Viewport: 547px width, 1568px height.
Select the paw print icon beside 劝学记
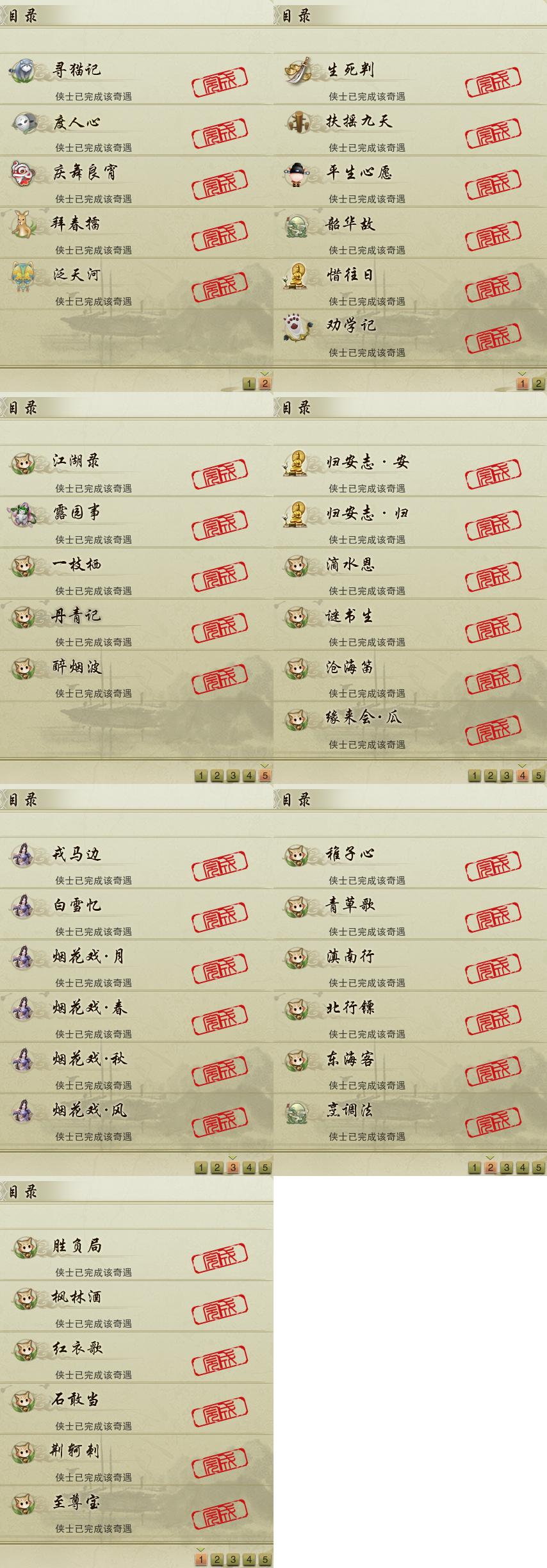point(298,326)
